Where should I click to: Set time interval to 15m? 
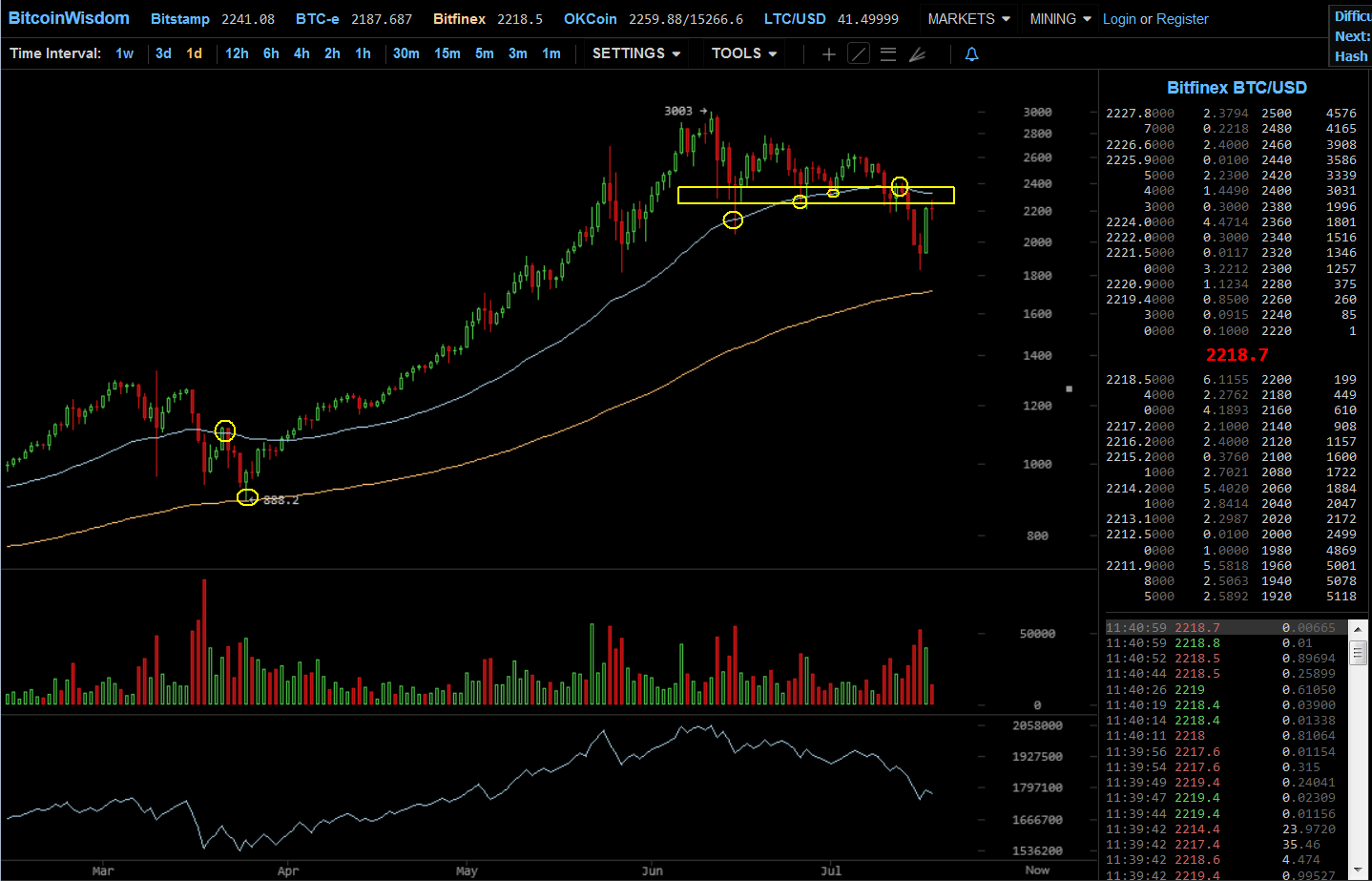coord(447,53)
